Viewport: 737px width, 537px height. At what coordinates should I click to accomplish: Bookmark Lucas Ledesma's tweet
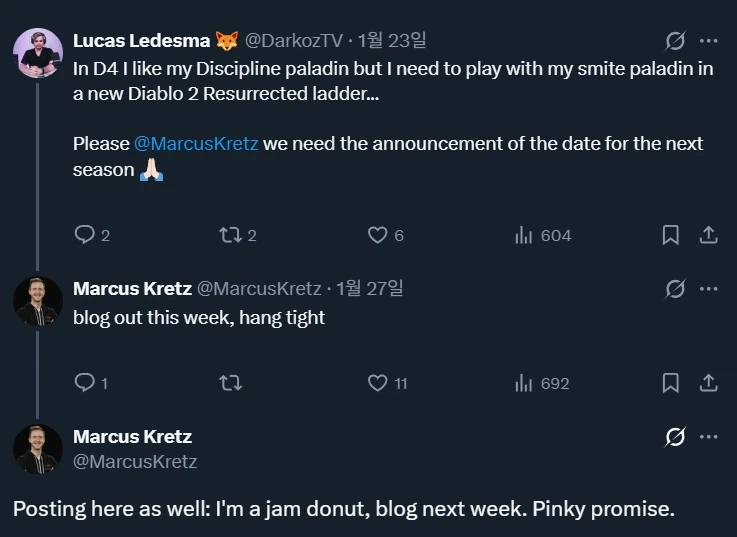[671, 235]
